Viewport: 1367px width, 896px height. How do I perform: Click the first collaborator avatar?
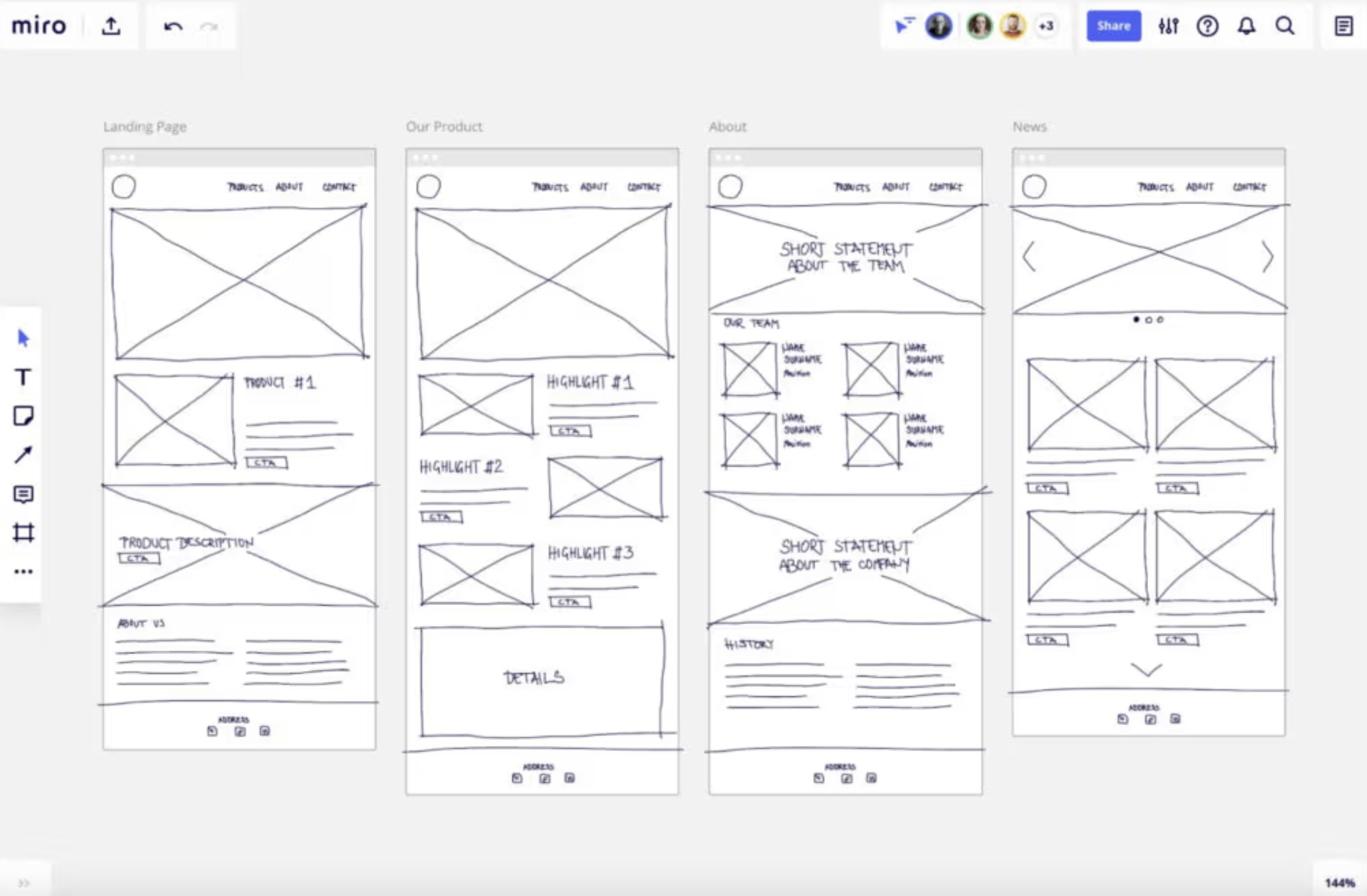(938, 26)
